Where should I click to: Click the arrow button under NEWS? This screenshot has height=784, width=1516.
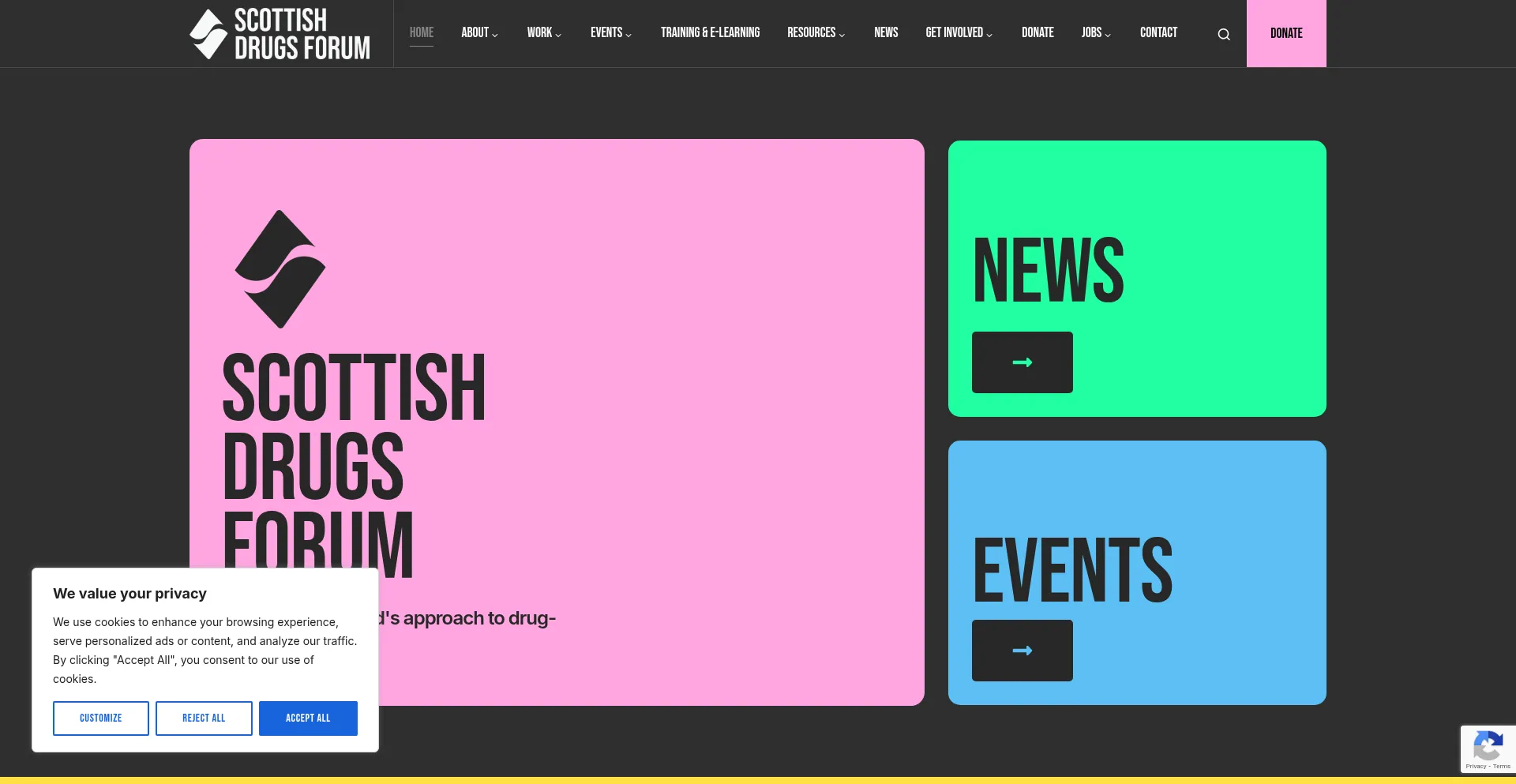(1022, 362)
